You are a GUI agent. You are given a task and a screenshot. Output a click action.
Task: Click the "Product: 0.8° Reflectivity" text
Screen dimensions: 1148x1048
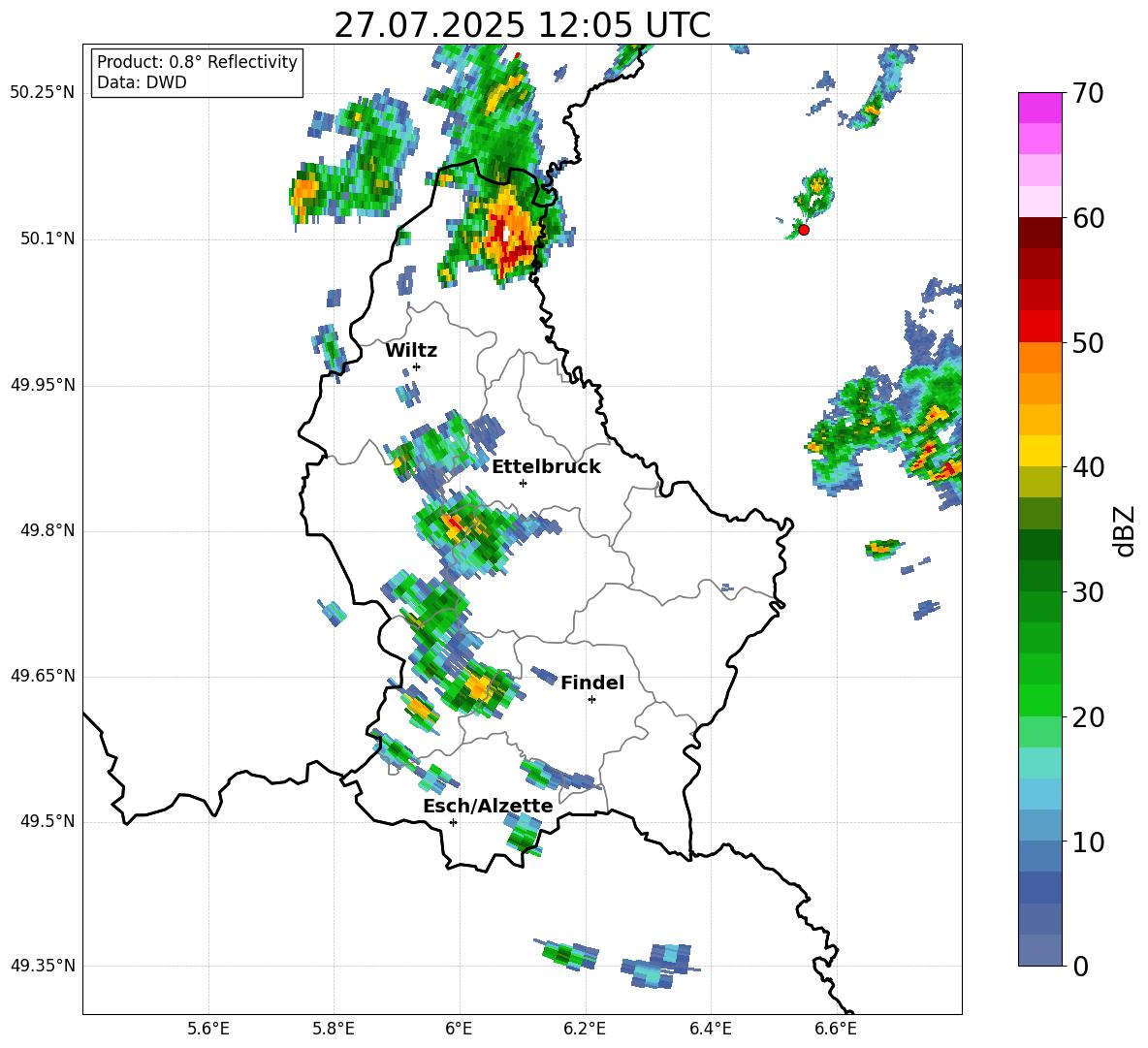point(197,62)
